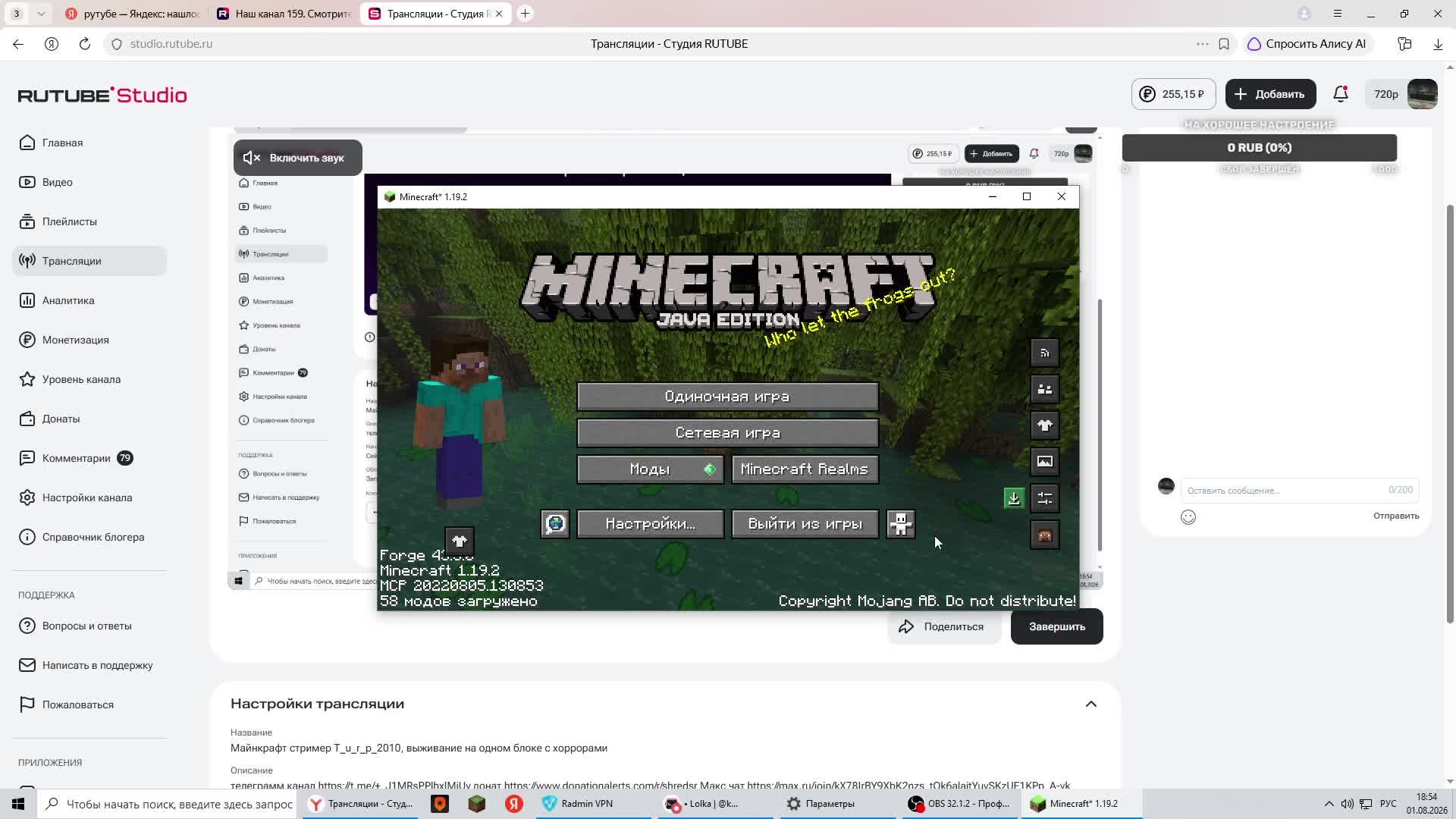Open notifications bell in RUTUBE header

(1341, 94)
